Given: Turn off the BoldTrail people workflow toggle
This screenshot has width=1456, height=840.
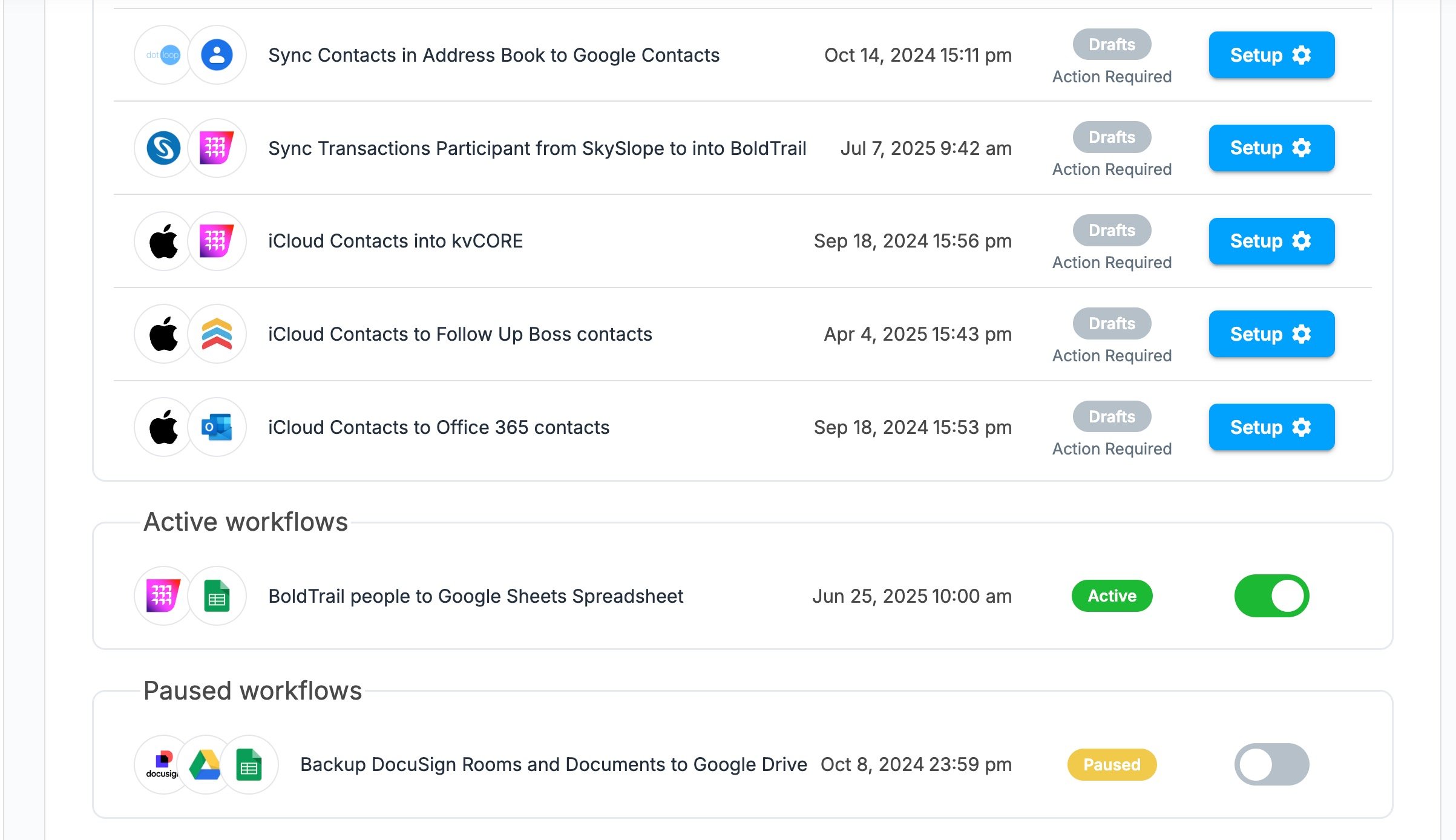Looking at the screenshot, I should tap(1271, 596).
